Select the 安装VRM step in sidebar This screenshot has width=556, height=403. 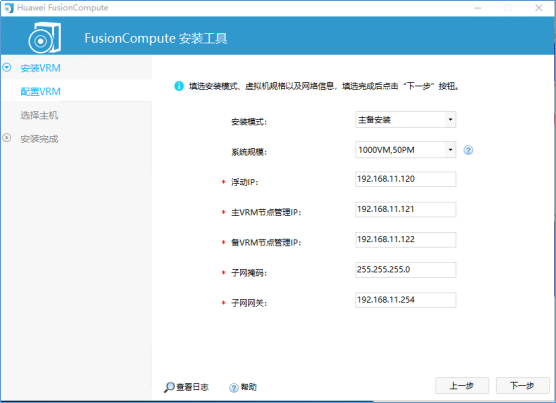[x=40, y=68]
